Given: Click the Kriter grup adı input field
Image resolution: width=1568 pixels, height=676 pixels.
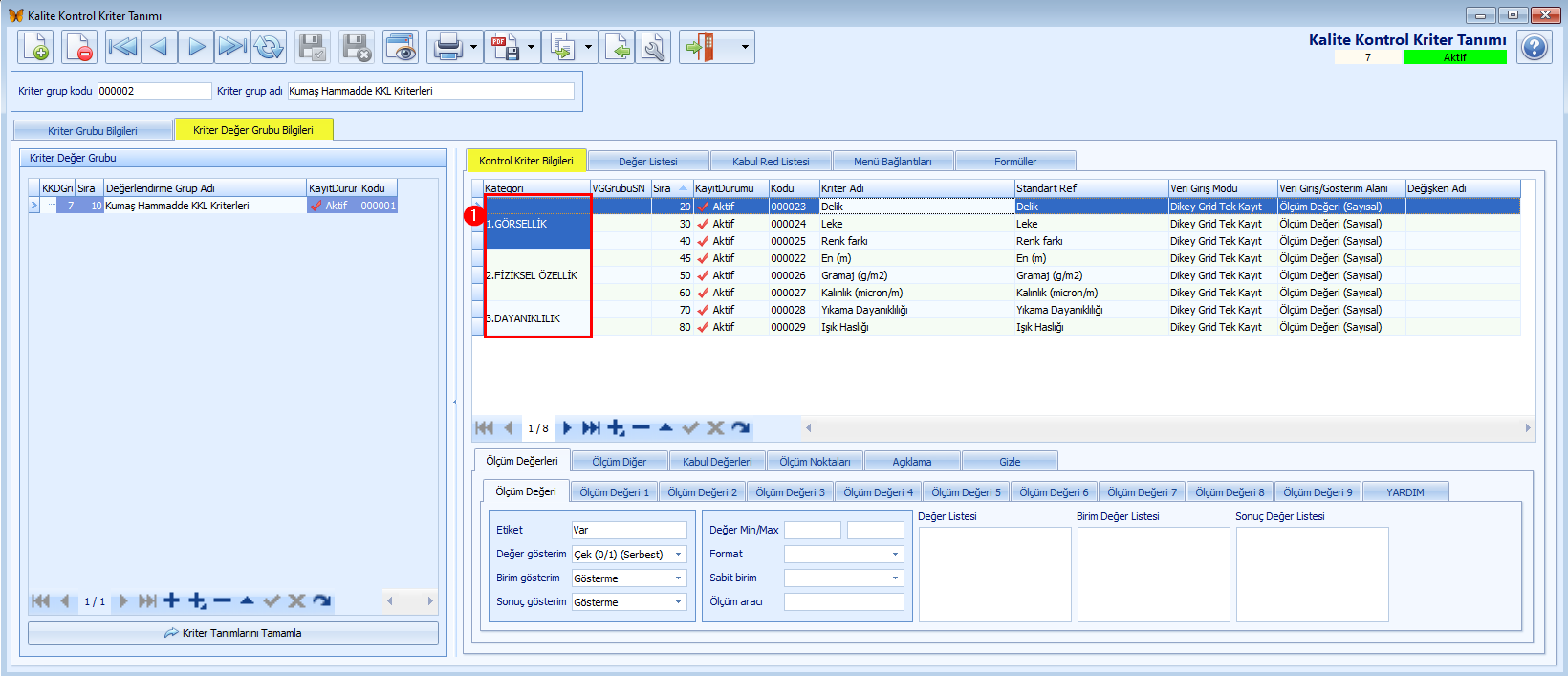Looking at the screenshot, I should click(430, 91).
